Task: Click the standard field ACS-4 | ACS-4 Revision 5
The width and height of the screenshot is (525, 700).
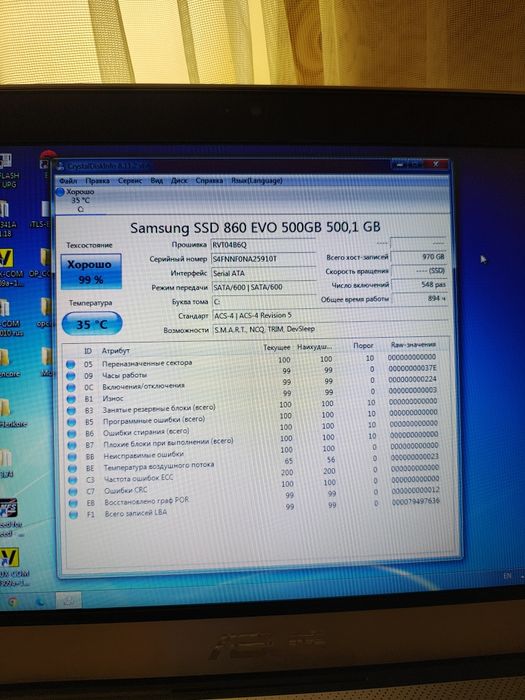Action: pyautogui.click(x=329, y=315)
